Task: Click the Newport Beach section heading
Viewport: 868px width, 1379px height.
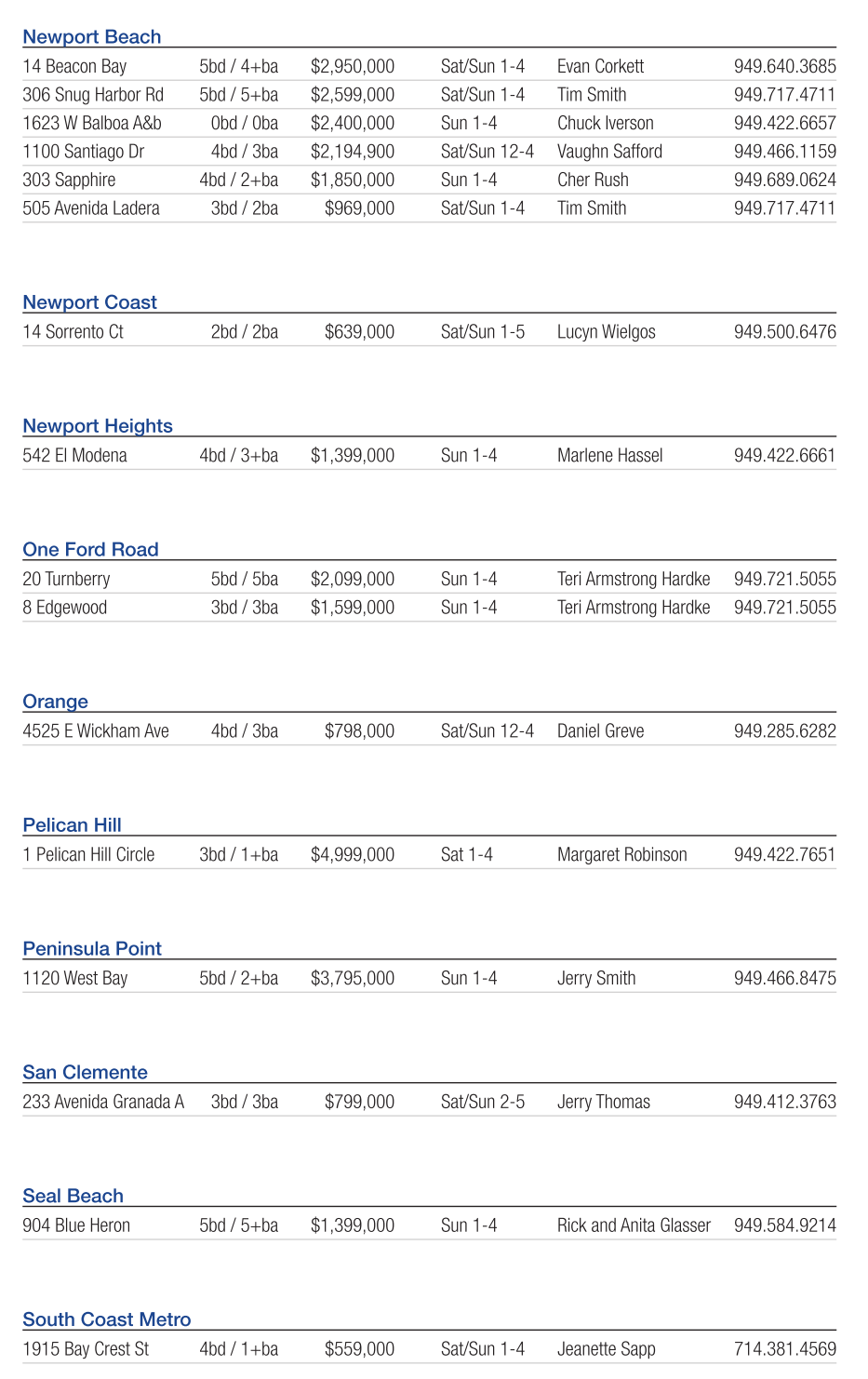Action: (x=92, y=37)
